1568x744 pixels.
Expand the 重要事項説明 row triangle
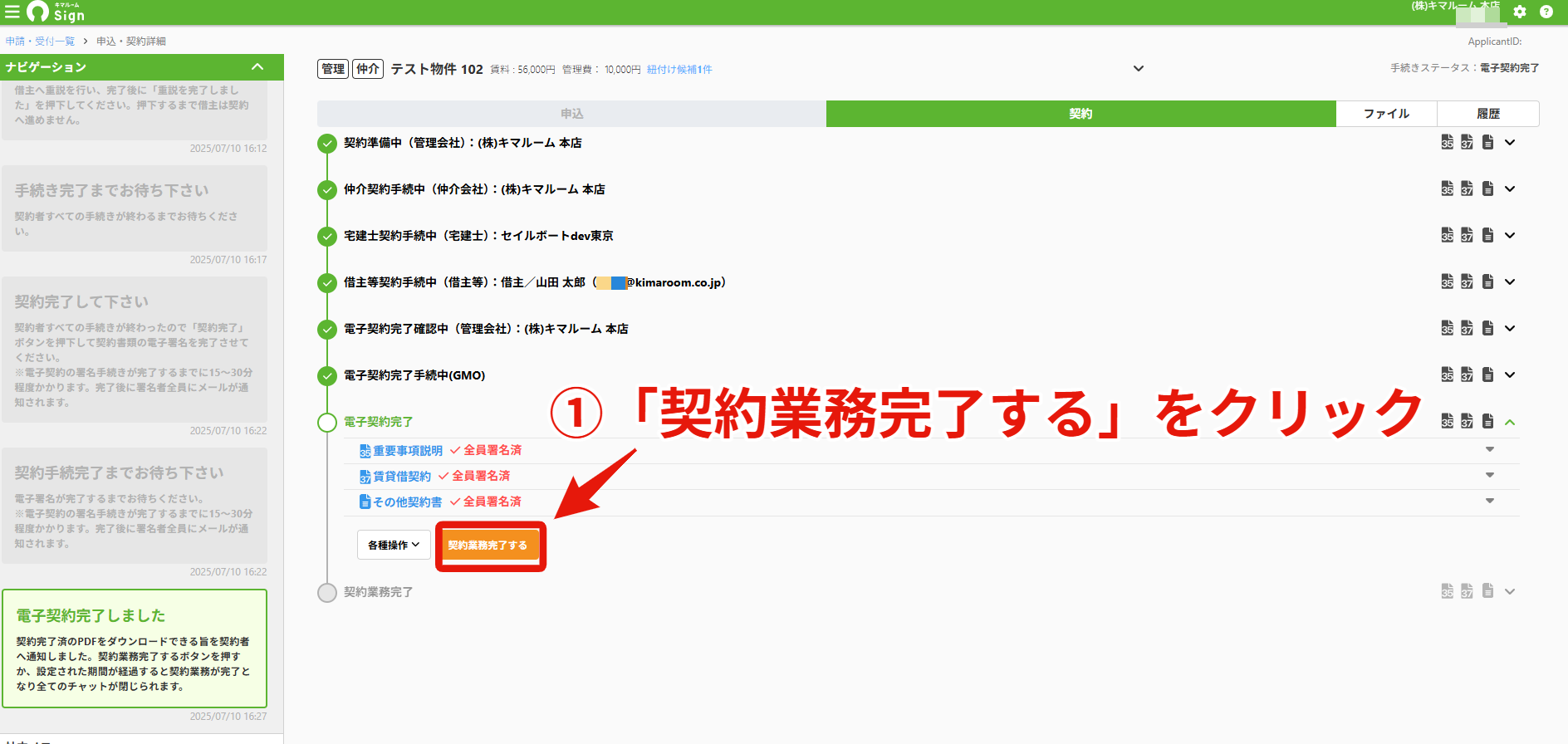[1490, 449]
